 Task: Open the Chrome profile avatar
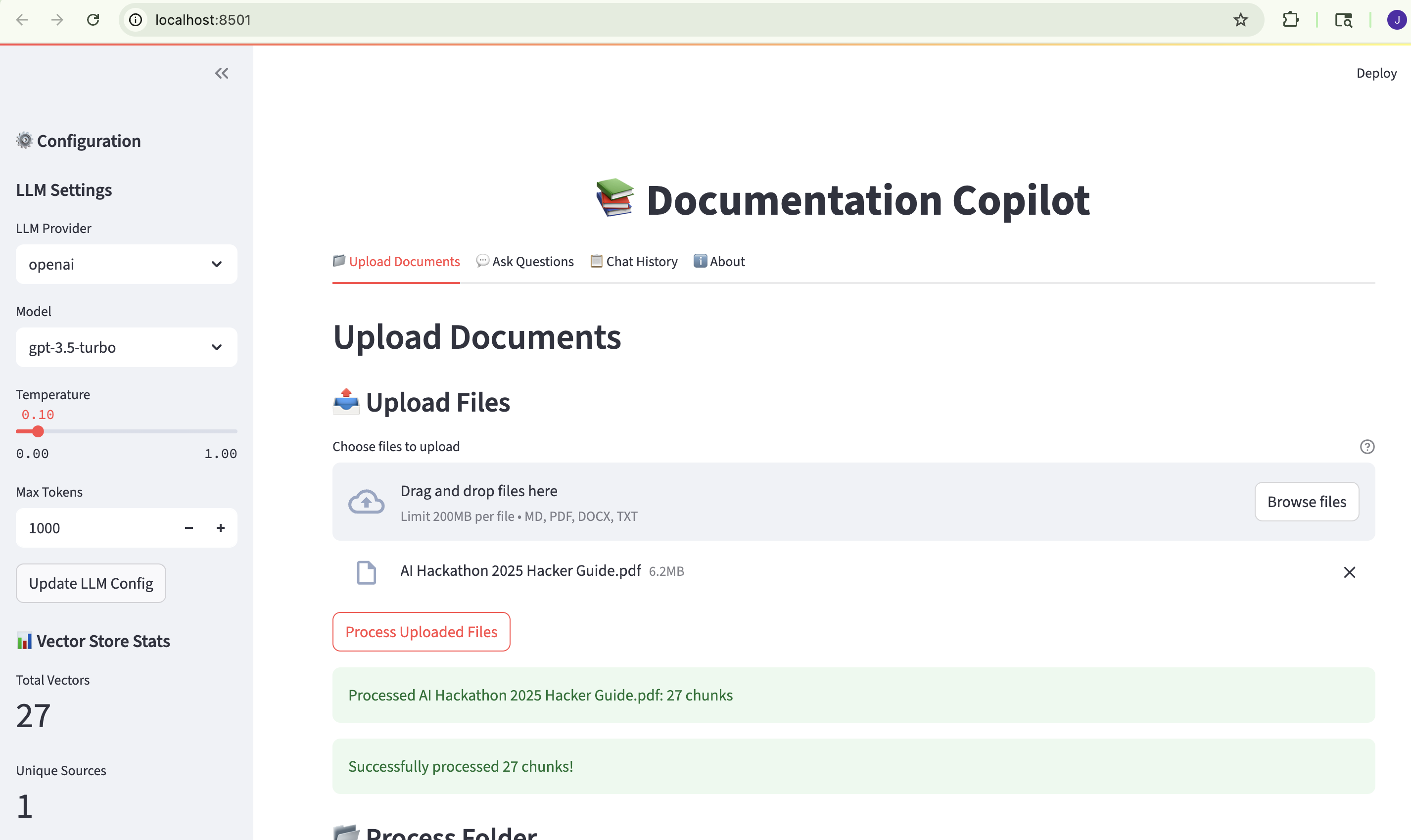1396,20
